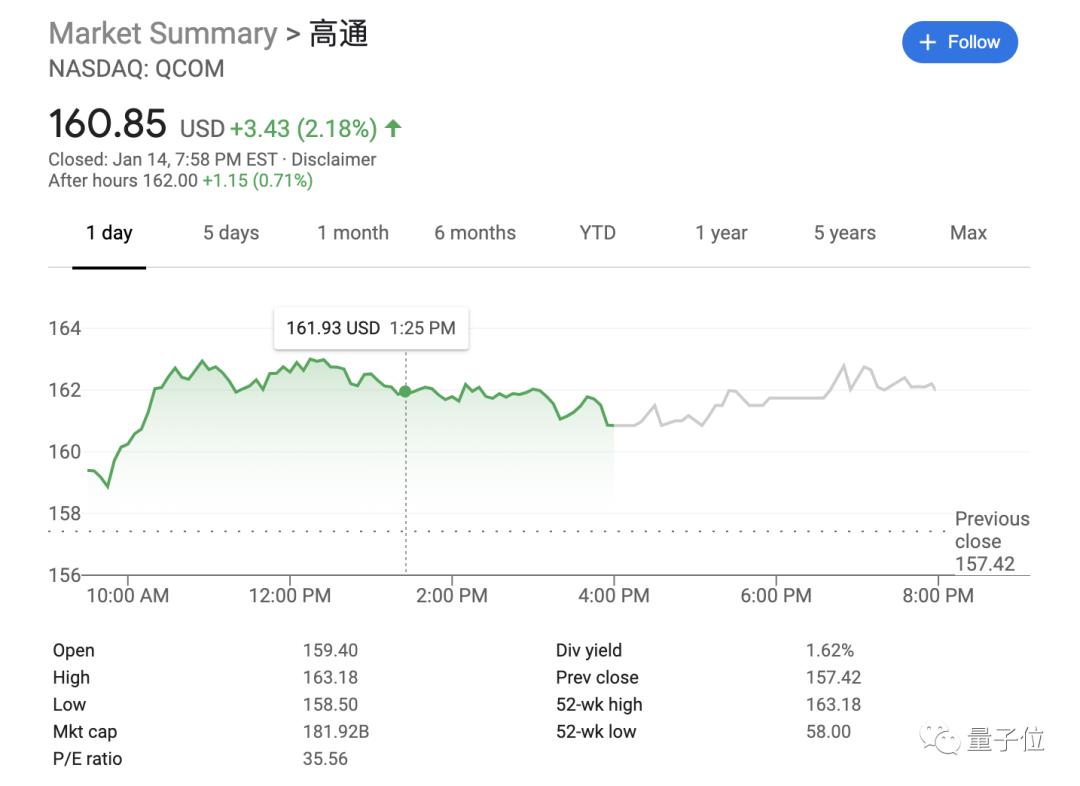This screenshot has width=1080, height=786.
Task: Show the 6 months chart tab
Action: (x=475, y=233)
